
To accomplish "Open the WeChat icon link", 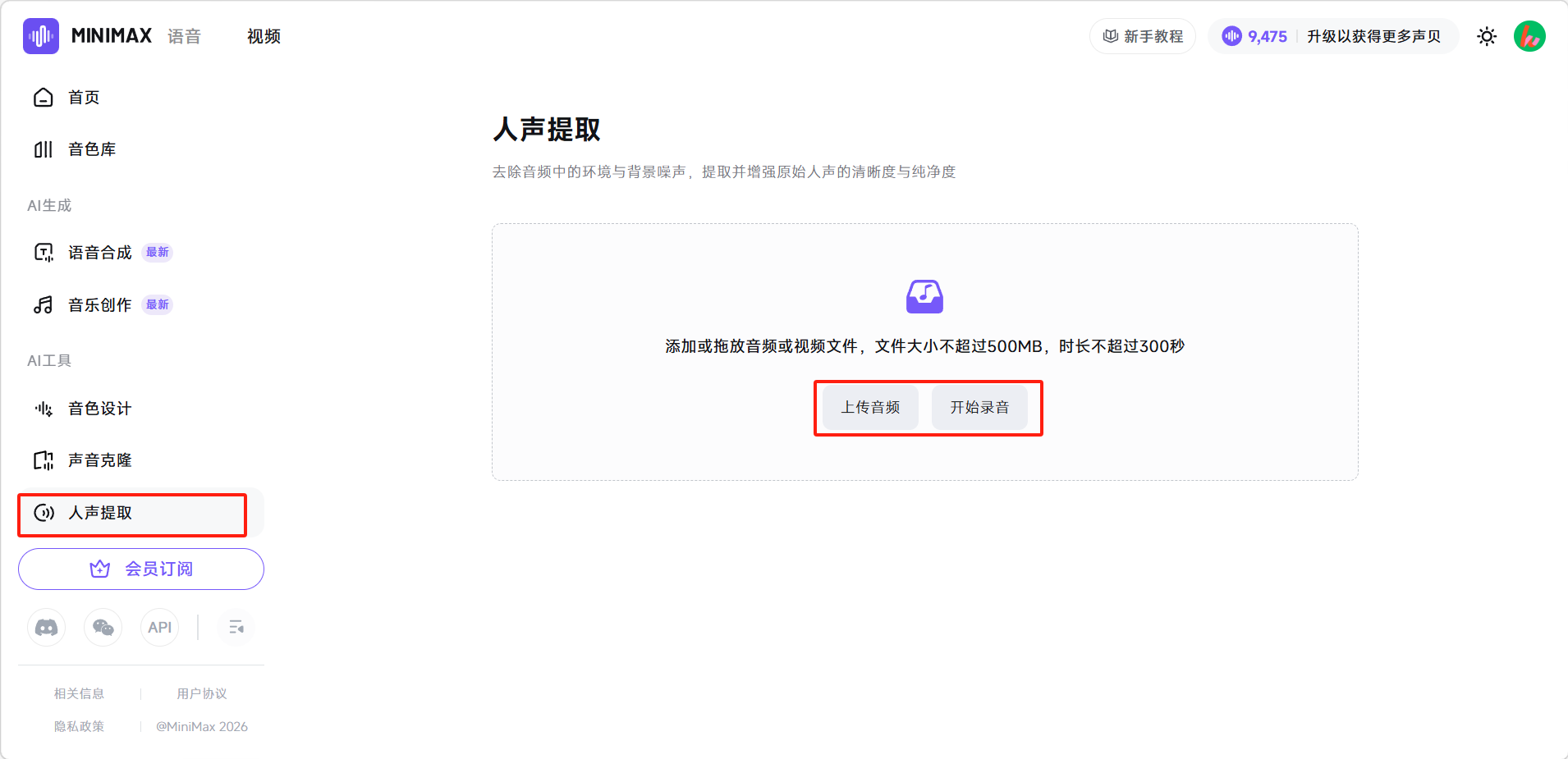I will tap(103, 628).
